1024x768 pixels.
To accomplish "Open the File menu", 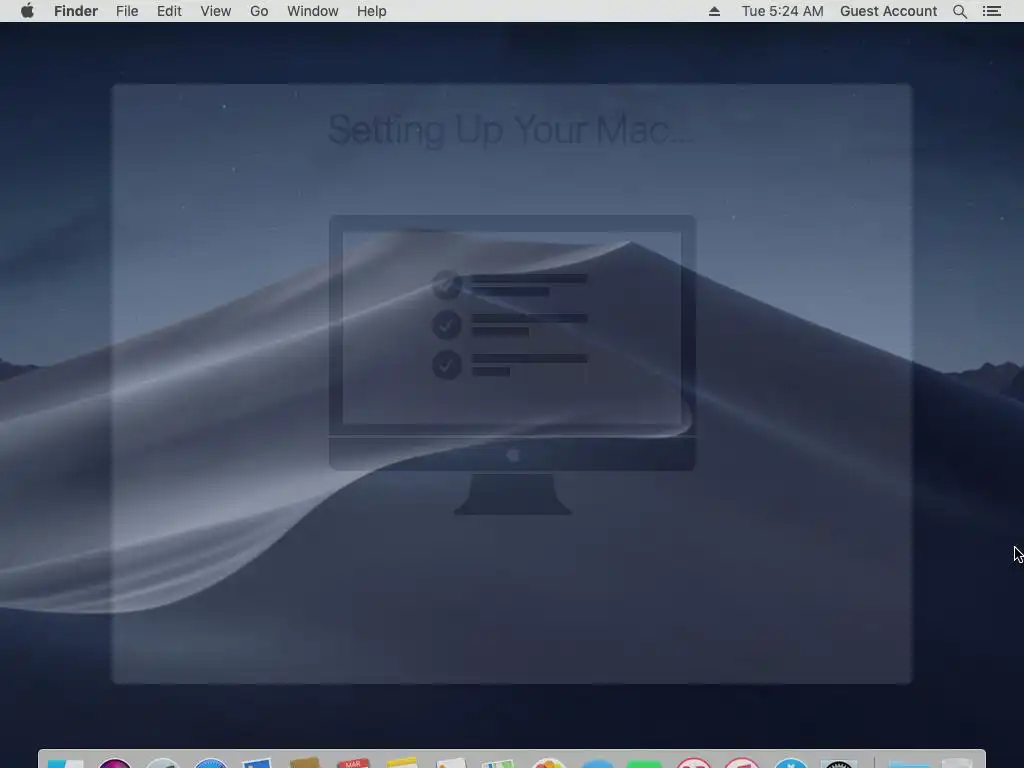I will pyautogui.click(x=127, y=11).
